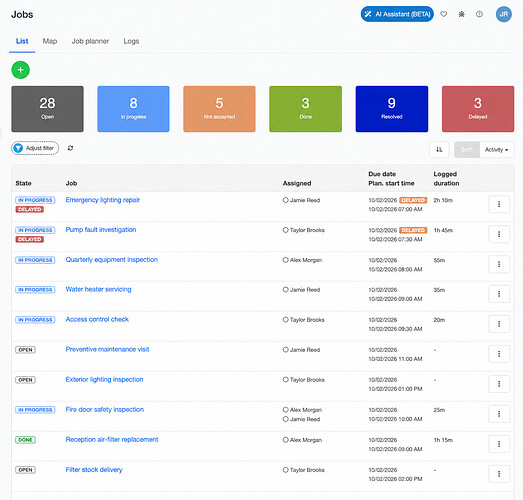Click the refresh list icon

click(70, 148)
